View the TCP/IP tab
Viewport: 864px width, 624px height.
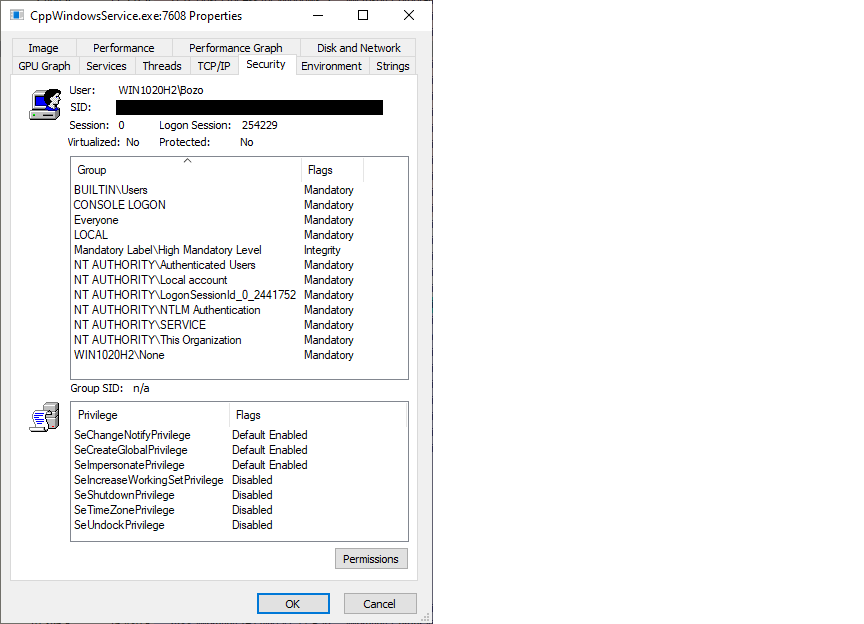tap(213, 65)
